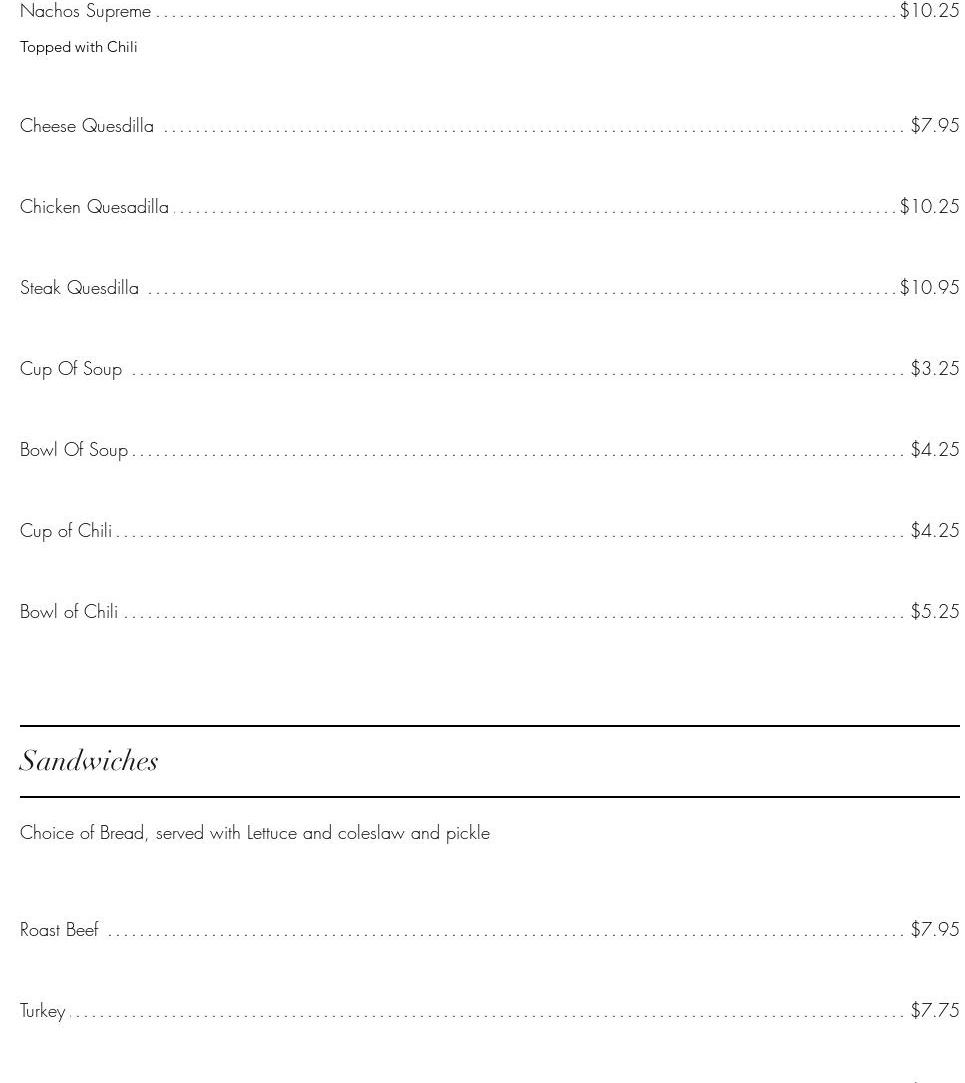Click the Steak Quesdilla $10.95 price
The width and height of the screenshot is (965, 1083).
click(929, 288)
